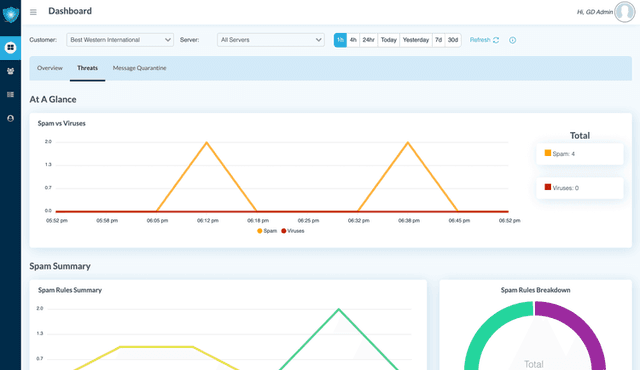Open the Server dropdown All Servers
Viewport: 640px width, 370px height.
click(271, 40)
